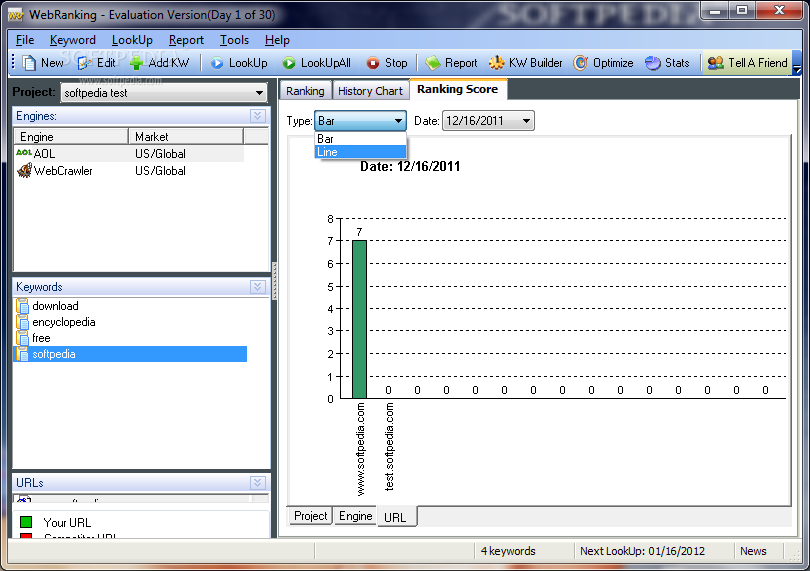Switch to the Engine bottom tab

tap(355, 516)
